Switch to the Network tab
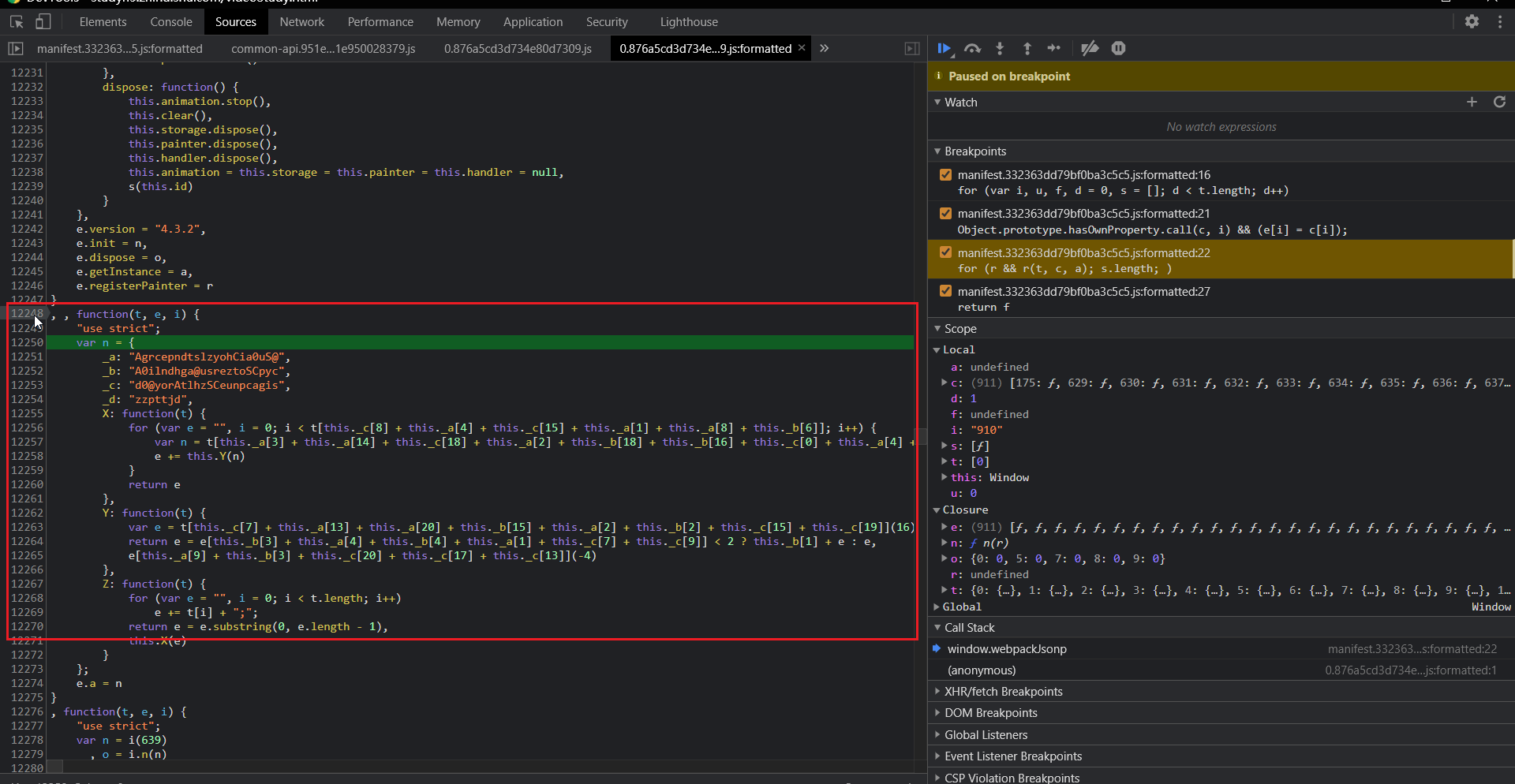 click(301, 22)
